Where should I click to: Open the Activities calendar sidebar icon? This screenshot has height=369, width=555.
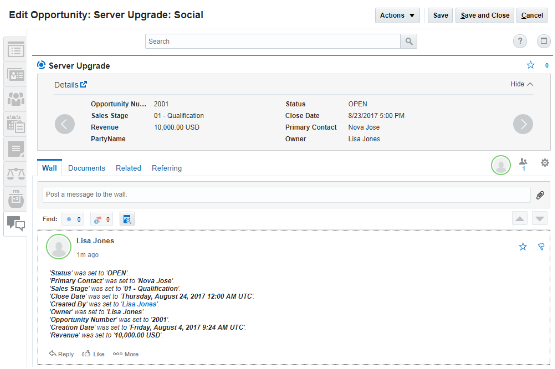pyautogui.click(x=16, y=124)
